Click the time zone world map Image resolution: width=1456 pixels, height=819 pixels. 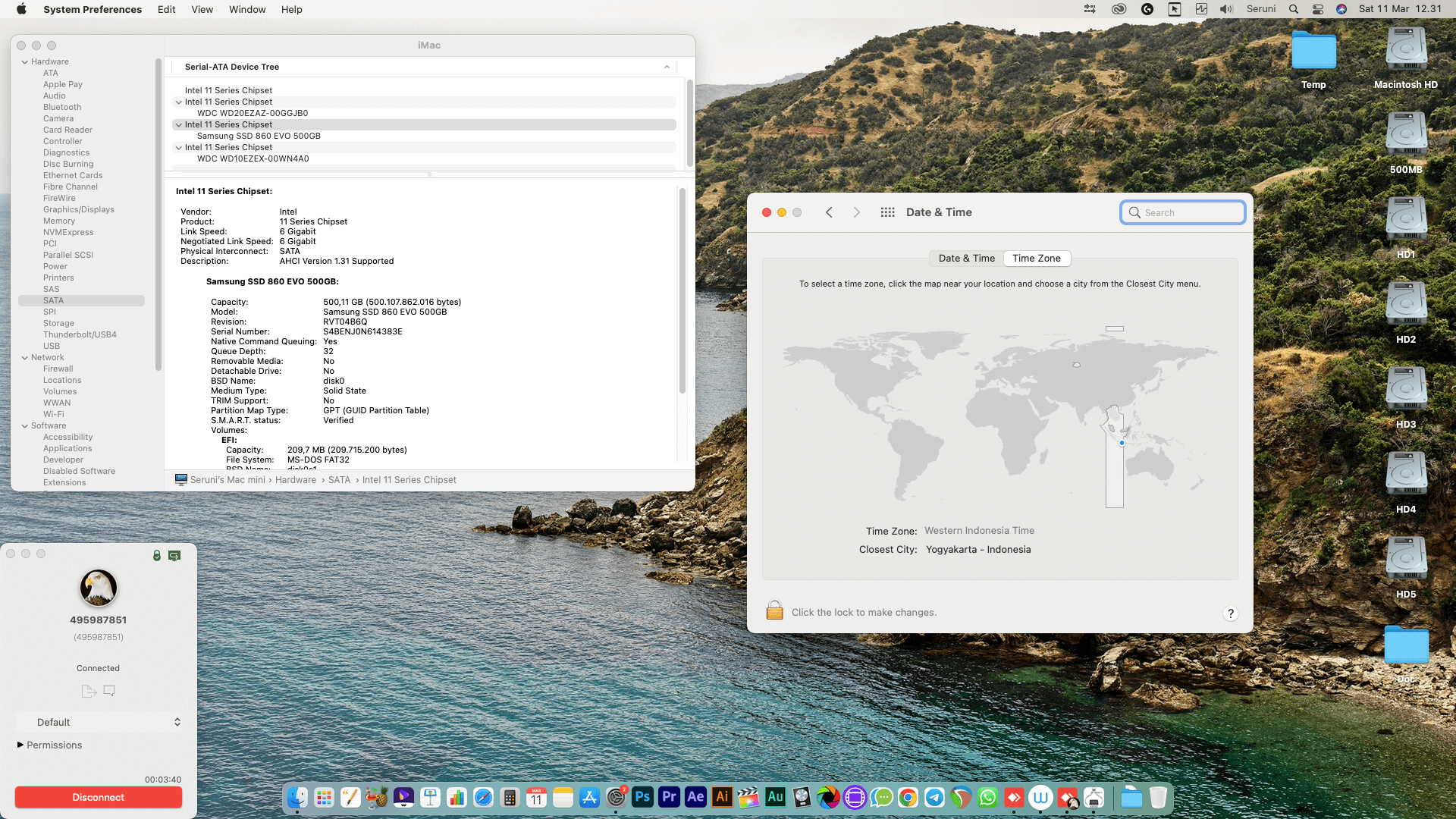999,417
